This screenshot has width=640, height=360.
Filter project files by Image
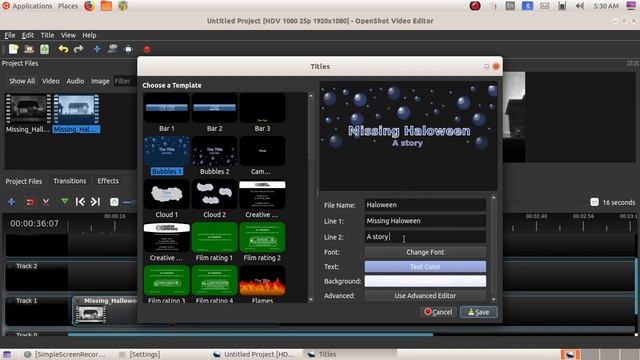click(x=100, y=81)
